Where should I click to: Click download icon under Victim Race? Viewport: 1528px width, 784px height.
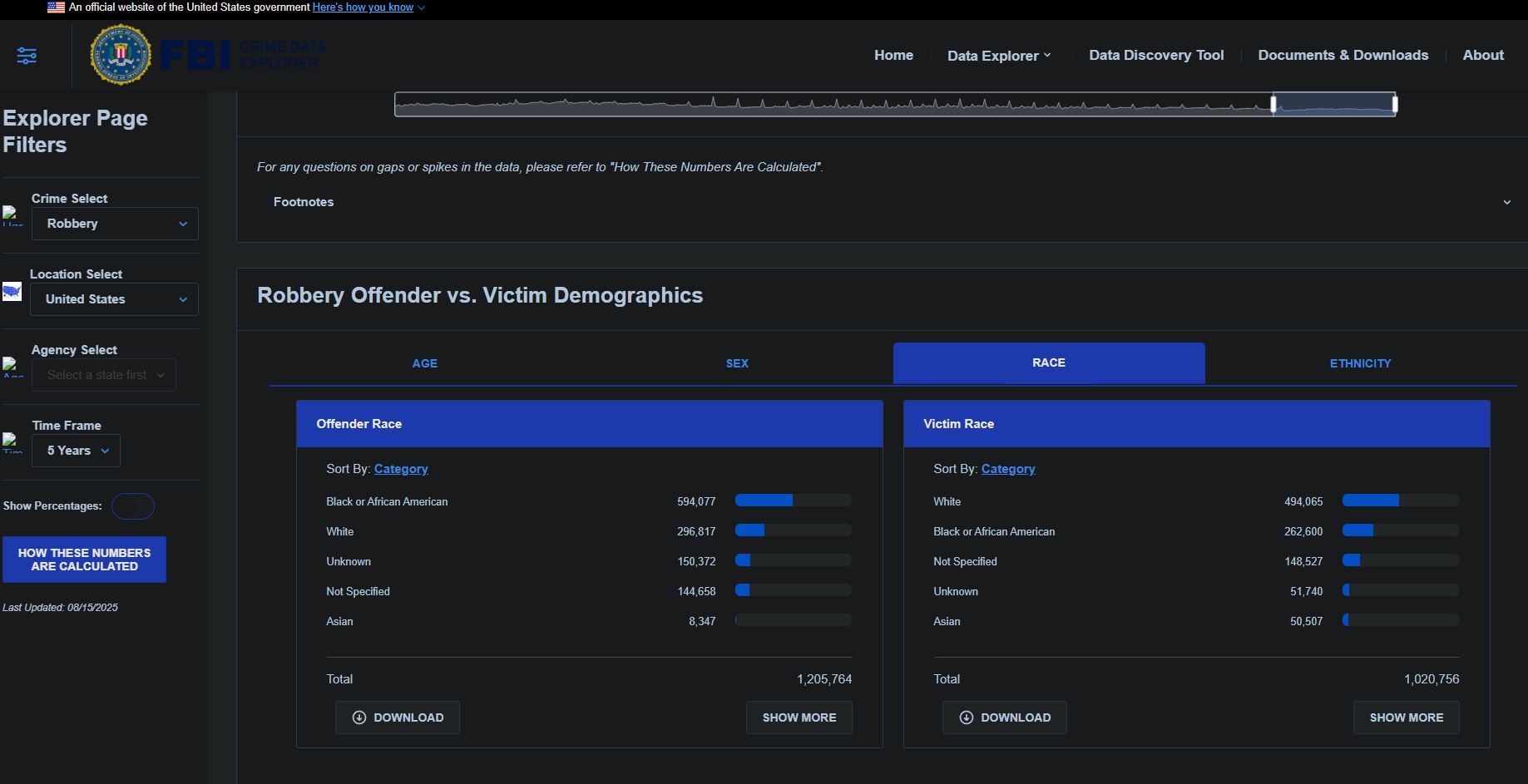click(967, 717)
